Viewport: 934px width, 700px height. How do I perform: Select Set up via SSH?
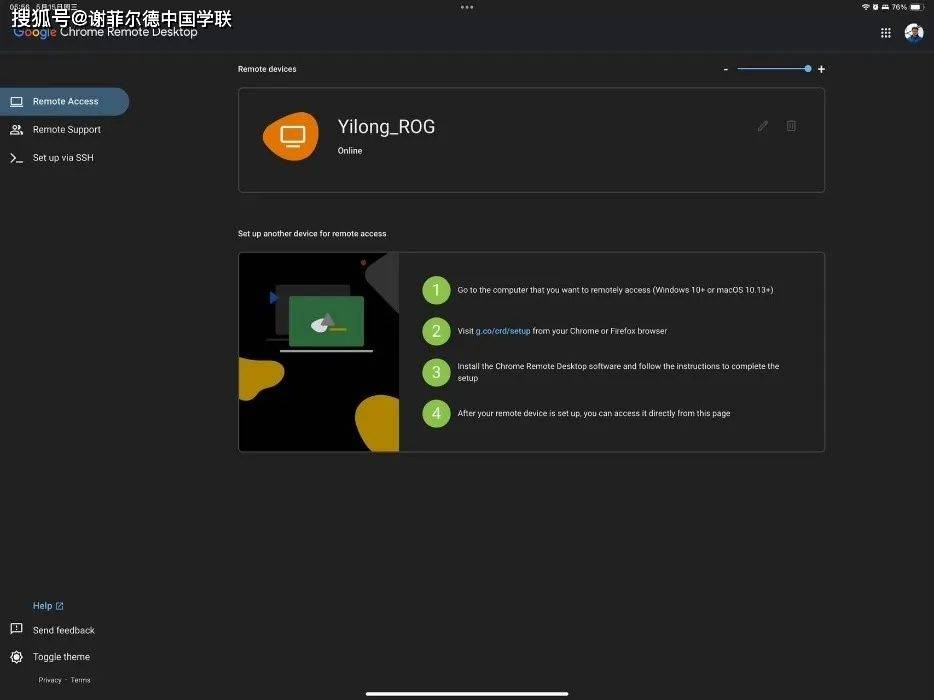point(63,157)
